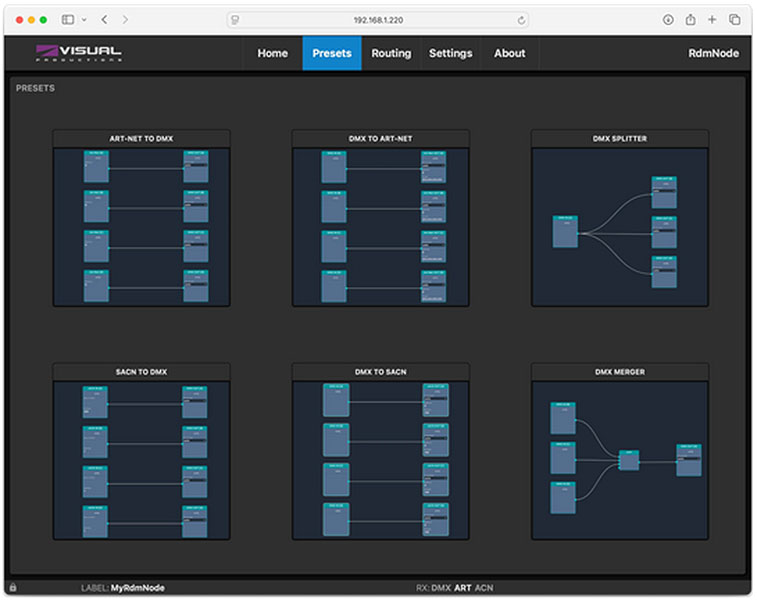Click the lock icon in status bar
Image resolution: width=757 pixels, height=600 pixels.
pyautogui.click(x=12, y=588)
